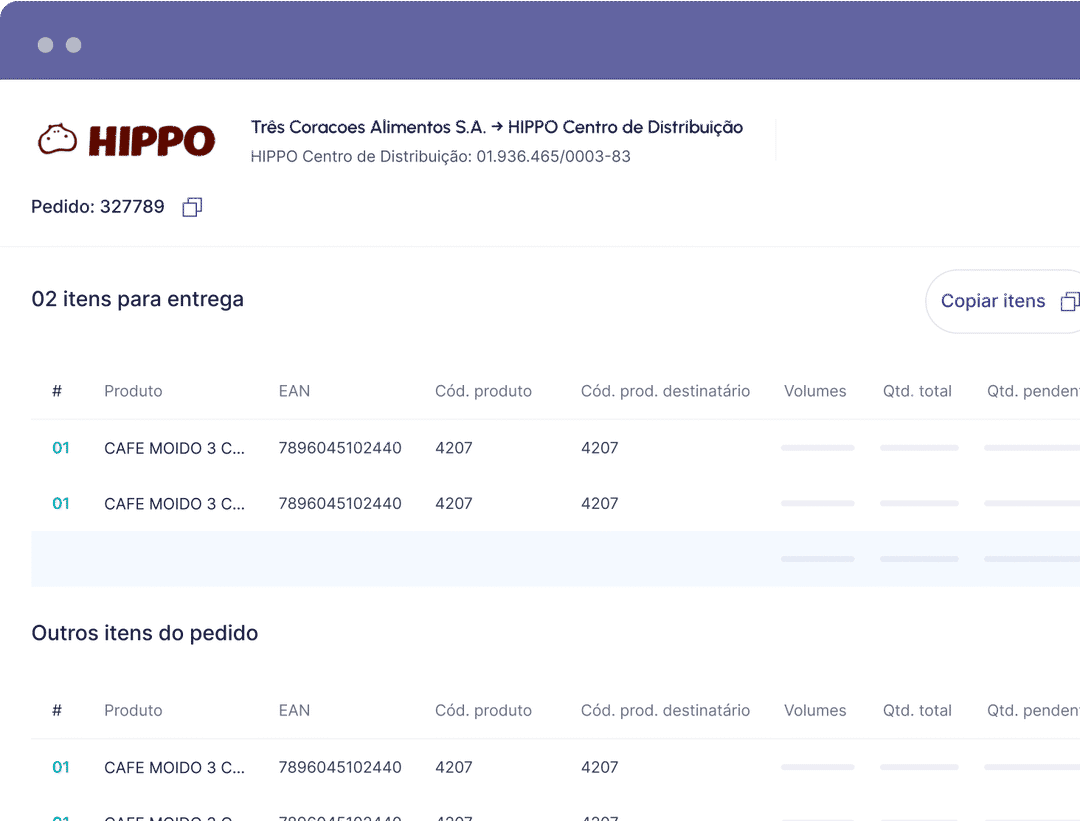Viewport: 1080px width, 821px height.
Task: Click item number 01 in the first Outros itens row
Action: pos(61,767)
